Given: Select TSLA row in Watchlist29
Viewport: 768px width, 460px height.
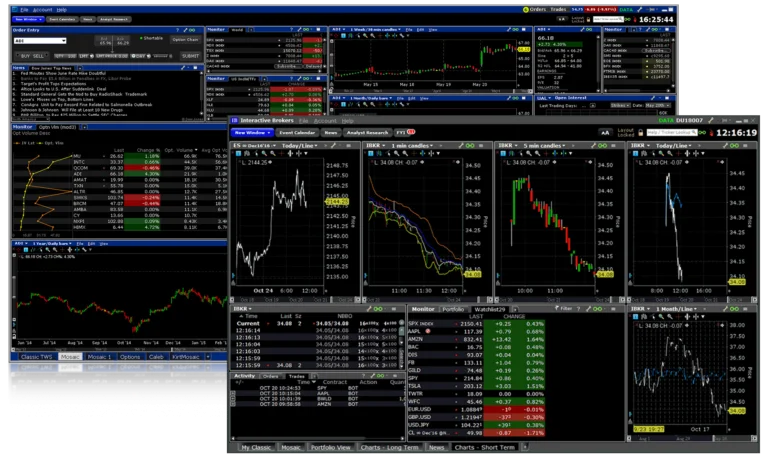Looking at the screenshot, I should click(476, 386).
